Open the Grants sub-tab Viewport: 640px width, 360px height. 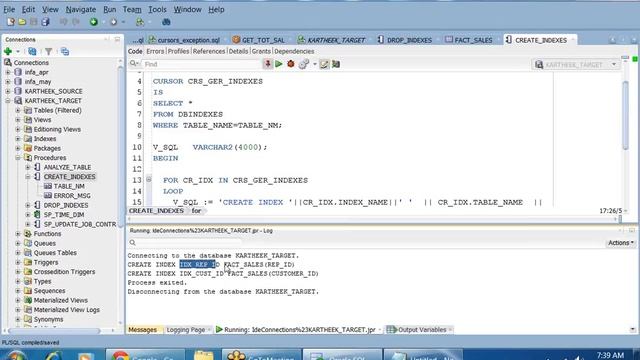[x=261, y=51]
